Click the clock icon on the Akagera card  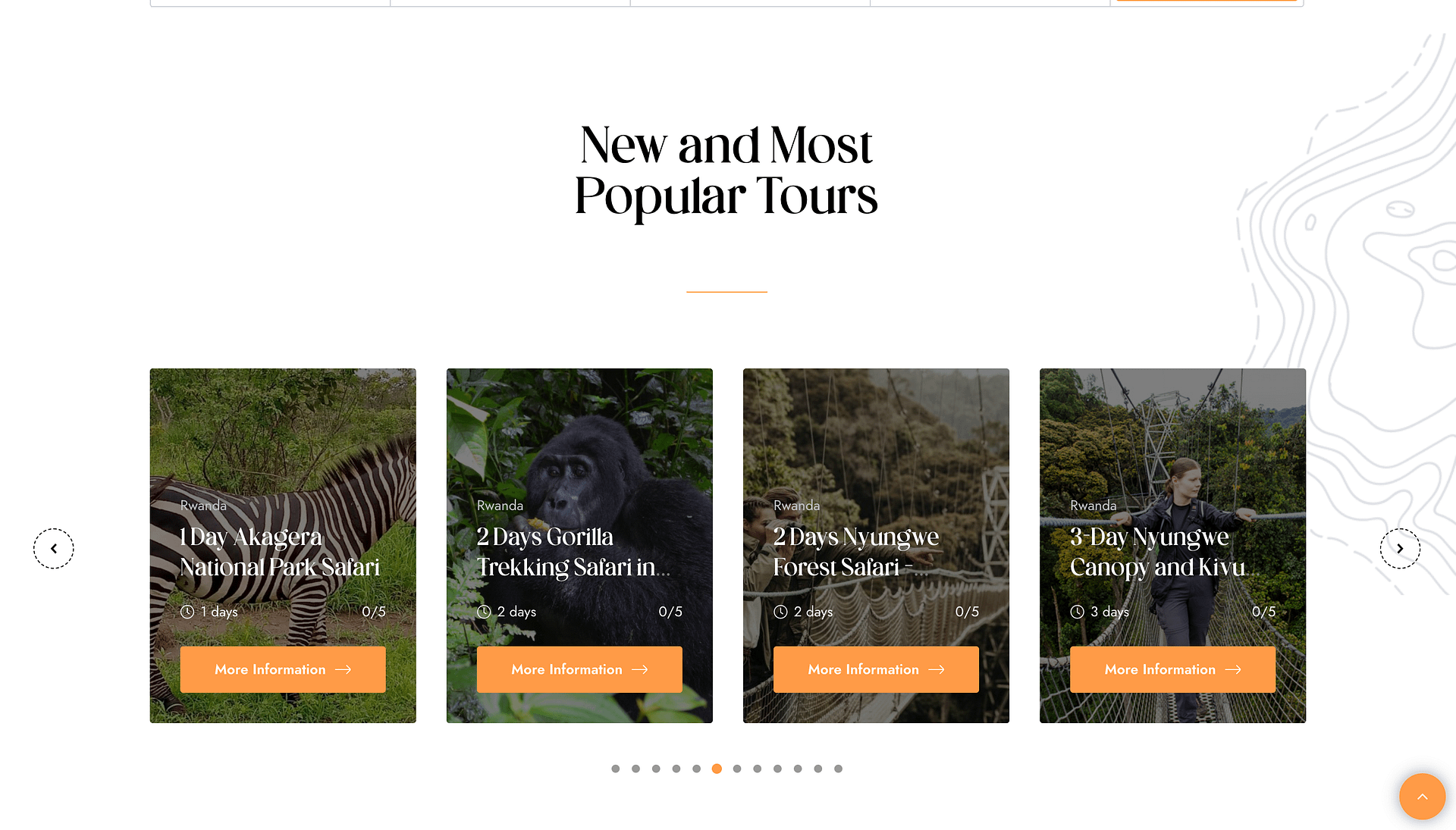[187, 612]
